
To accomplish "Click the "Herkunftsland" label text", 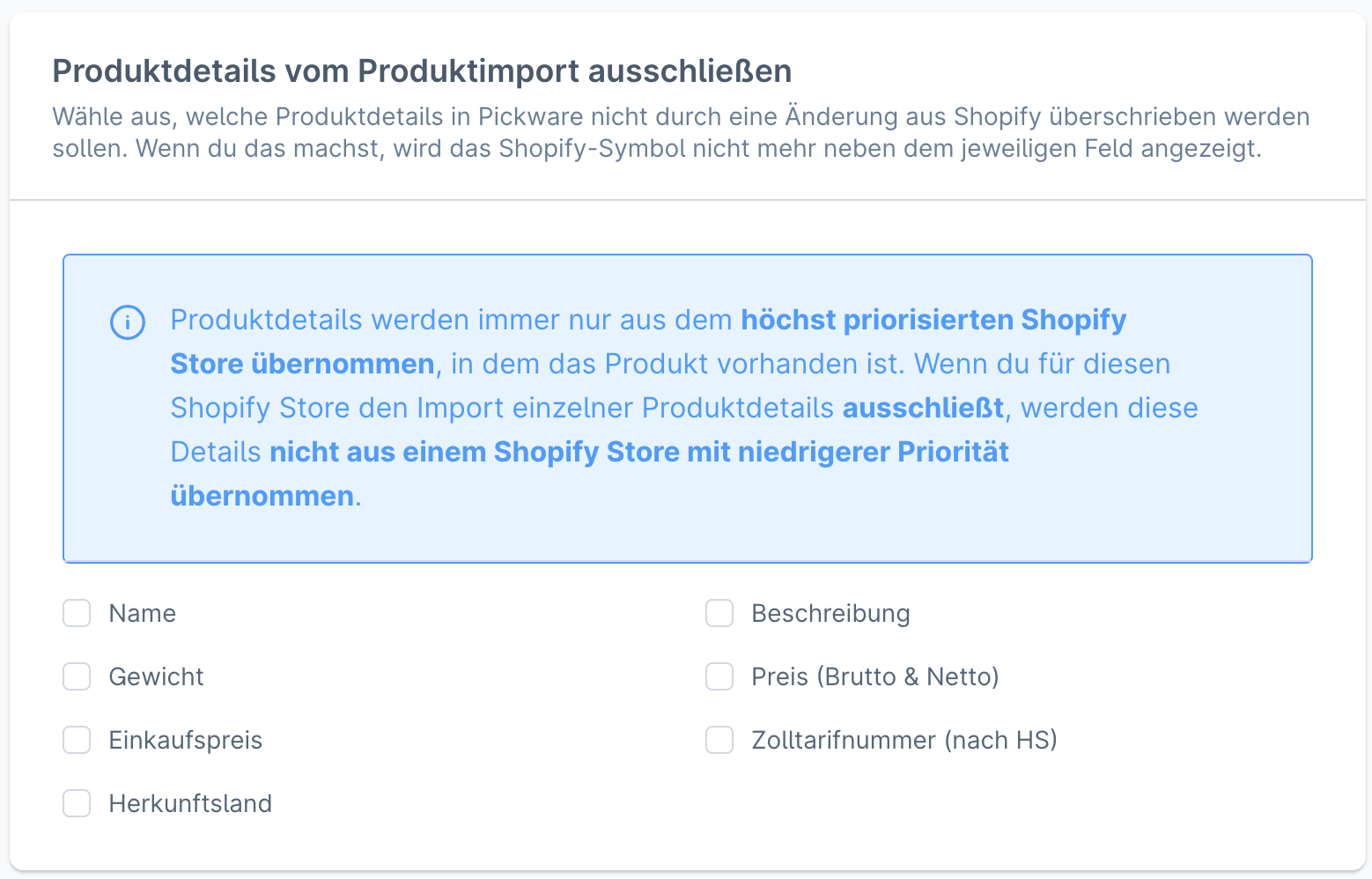I will 190,803.
